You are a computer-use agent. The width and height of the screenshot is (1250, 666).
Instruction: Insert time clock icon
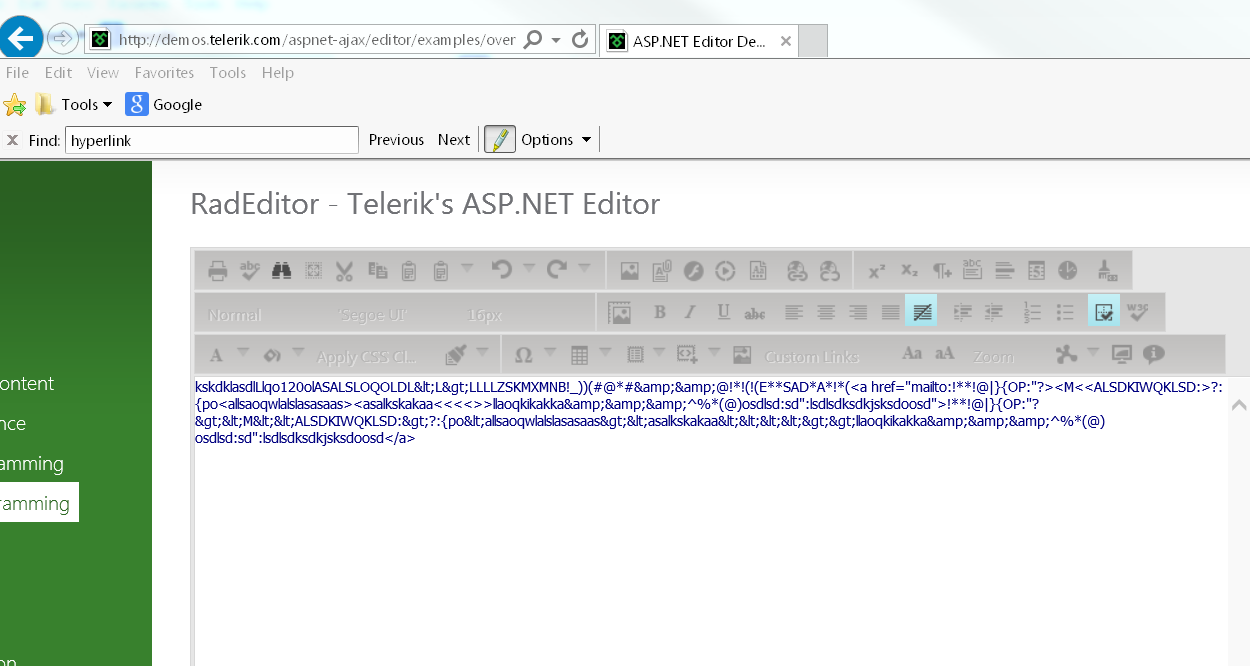click(x=1069, y=270)
